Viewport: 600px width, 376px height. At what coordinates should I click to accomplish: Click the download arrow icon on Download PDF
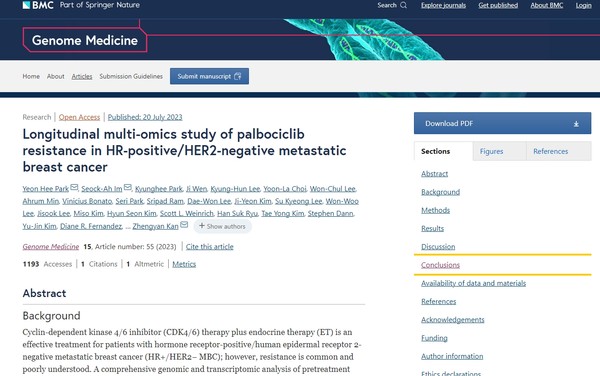point(576,124)
